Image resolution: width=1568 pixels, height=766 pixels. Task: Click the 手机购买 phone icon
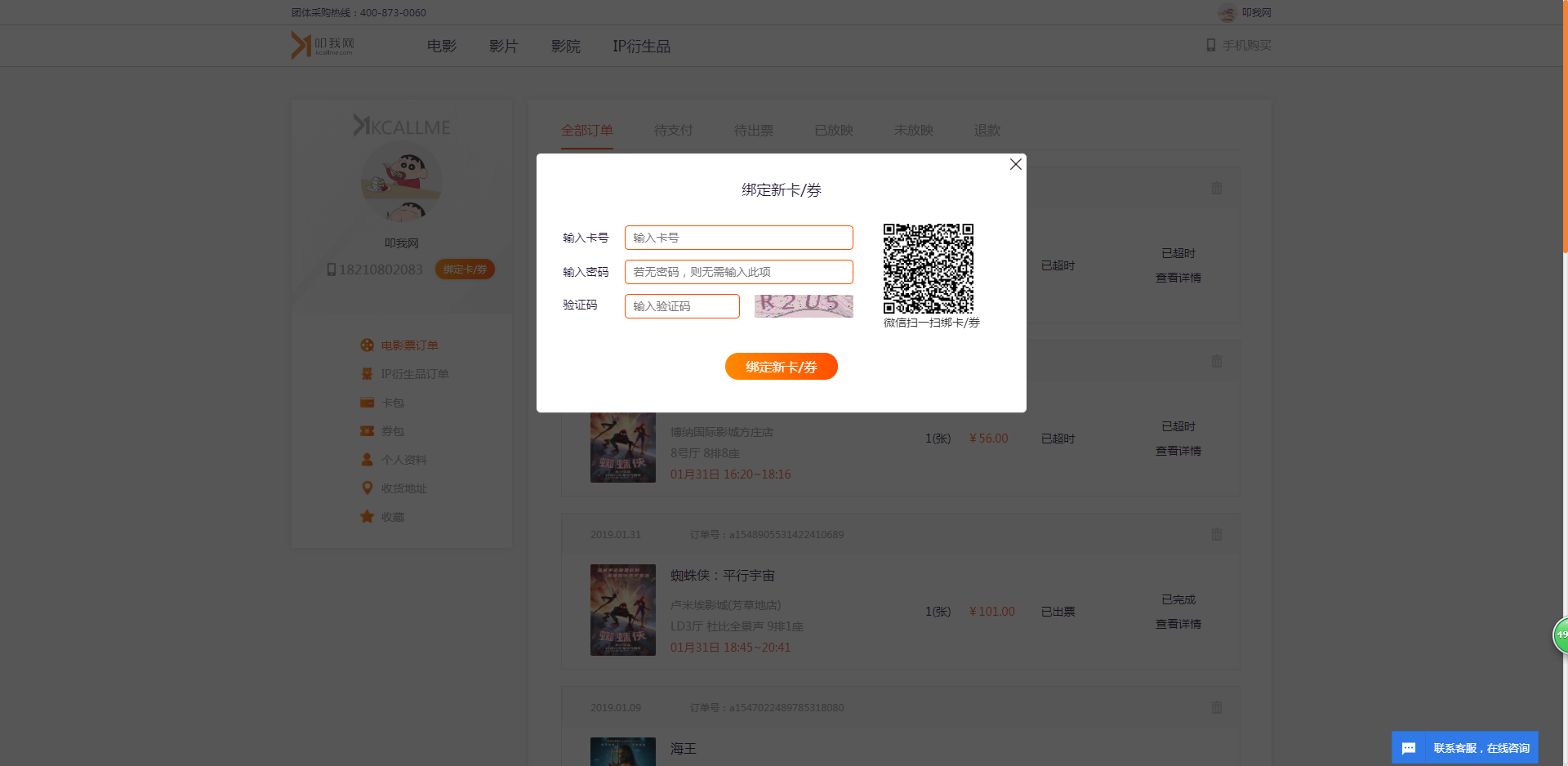pyautogui.click(x=1211, y=45)
